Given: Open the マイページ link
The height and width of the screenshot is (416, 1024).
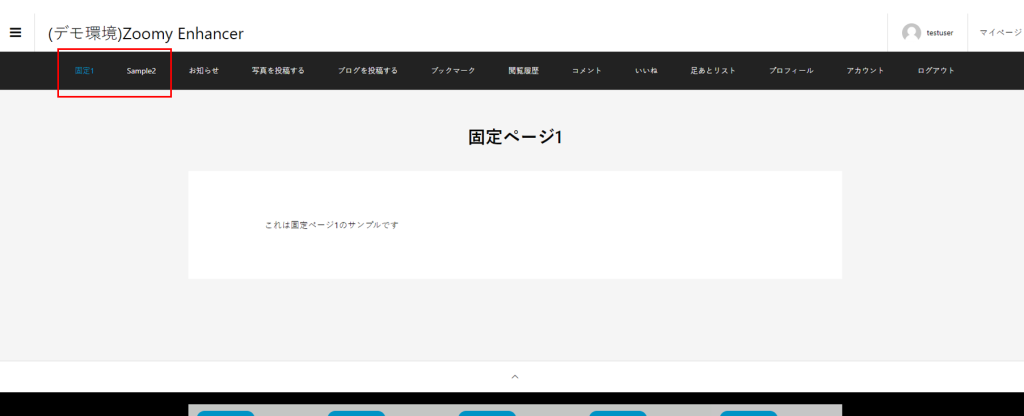Looking at the screenshot, I should pyautogui.click(x=1000, y=33).
